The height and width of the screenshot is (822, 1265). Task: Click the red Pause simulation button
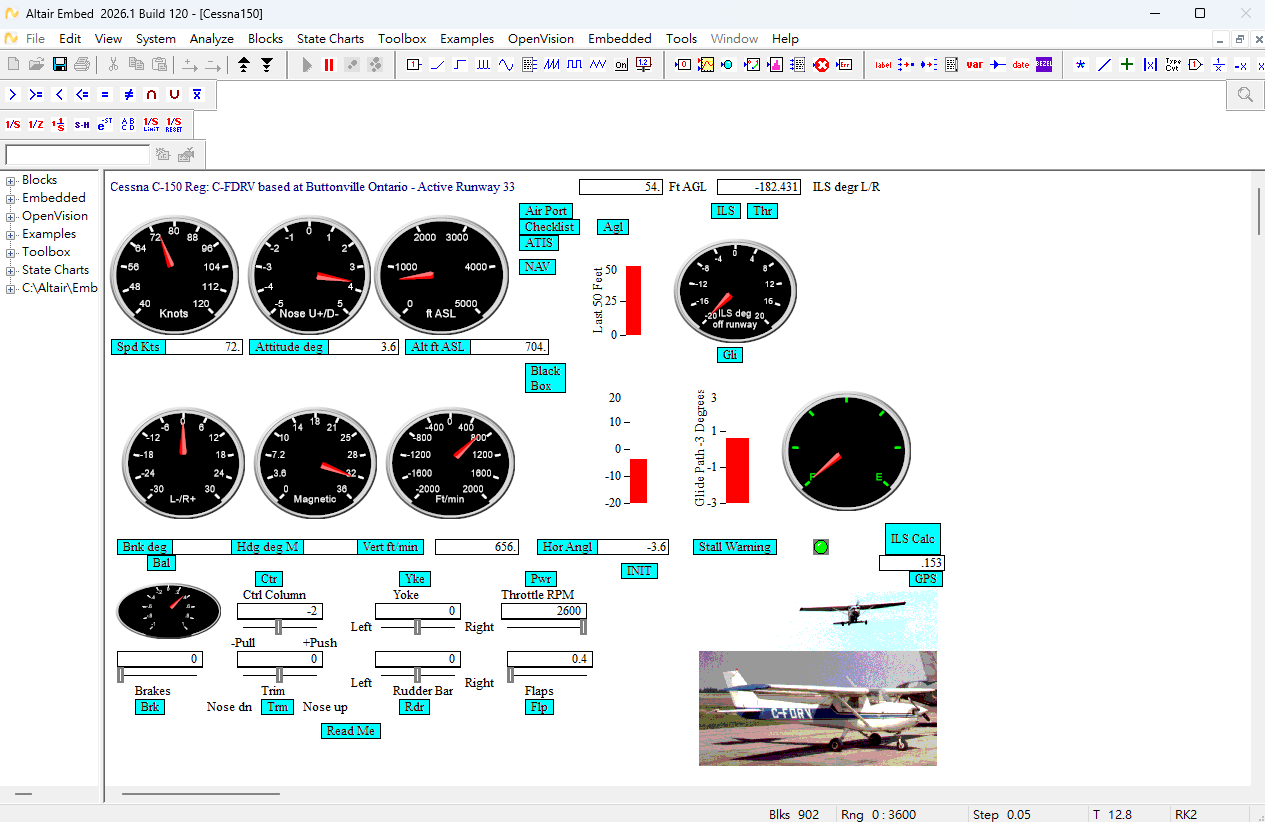[329, 65]
